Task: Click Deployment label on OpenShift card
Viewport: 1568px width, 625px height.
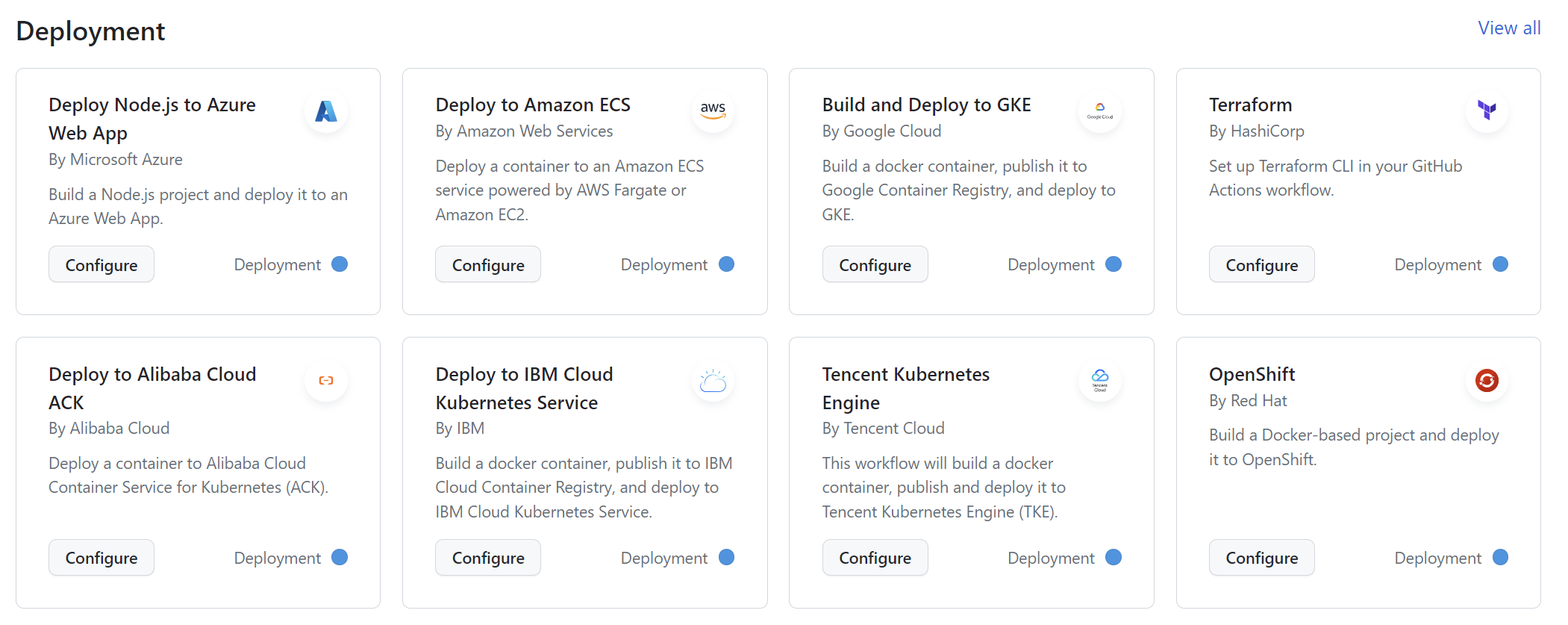Action: click(1438, 559)
